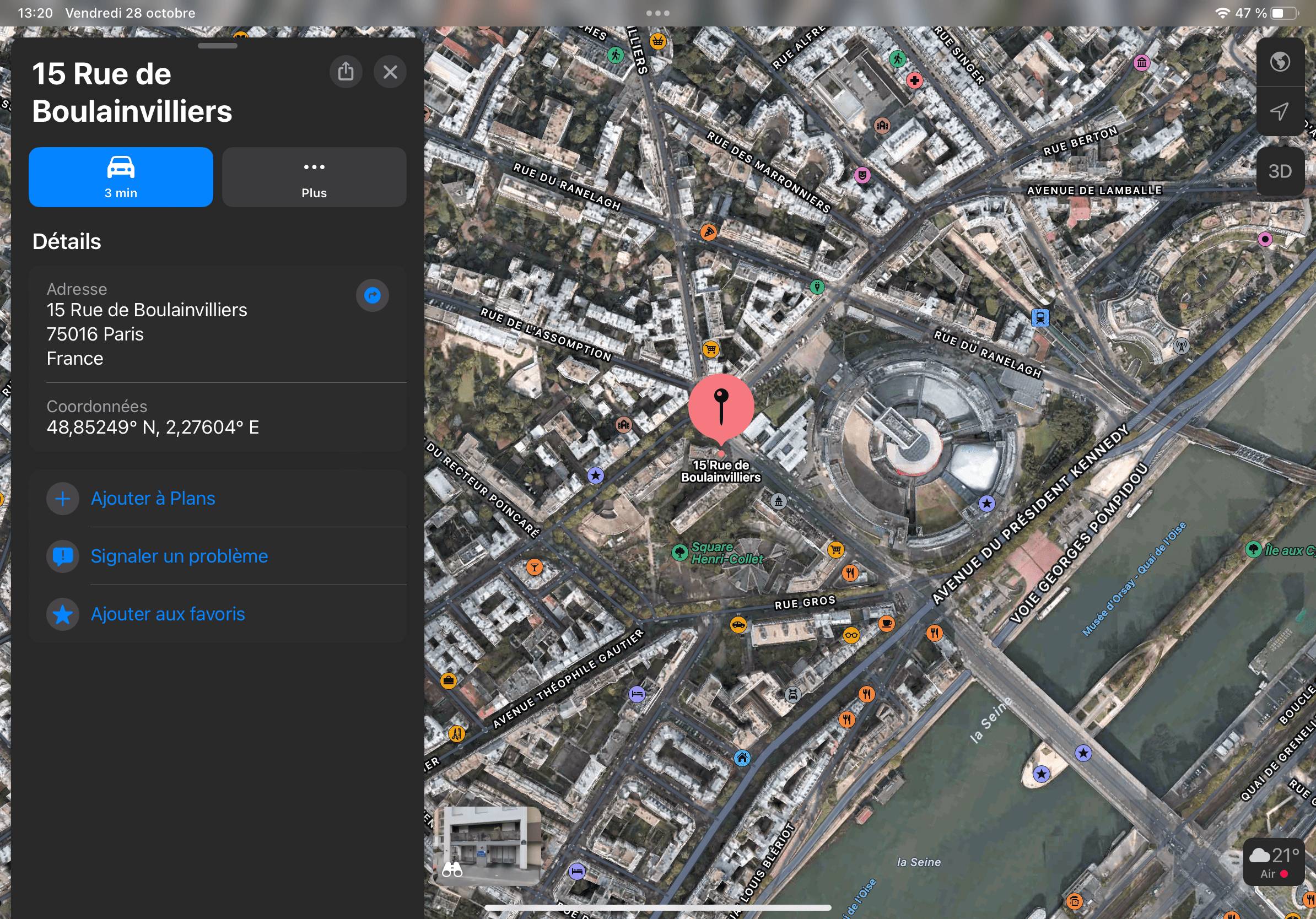The image size is (1316, 919).
Task: Tap the purple bed hotel marker near Avenue Théophile Gautier
Action: (638, 694)
